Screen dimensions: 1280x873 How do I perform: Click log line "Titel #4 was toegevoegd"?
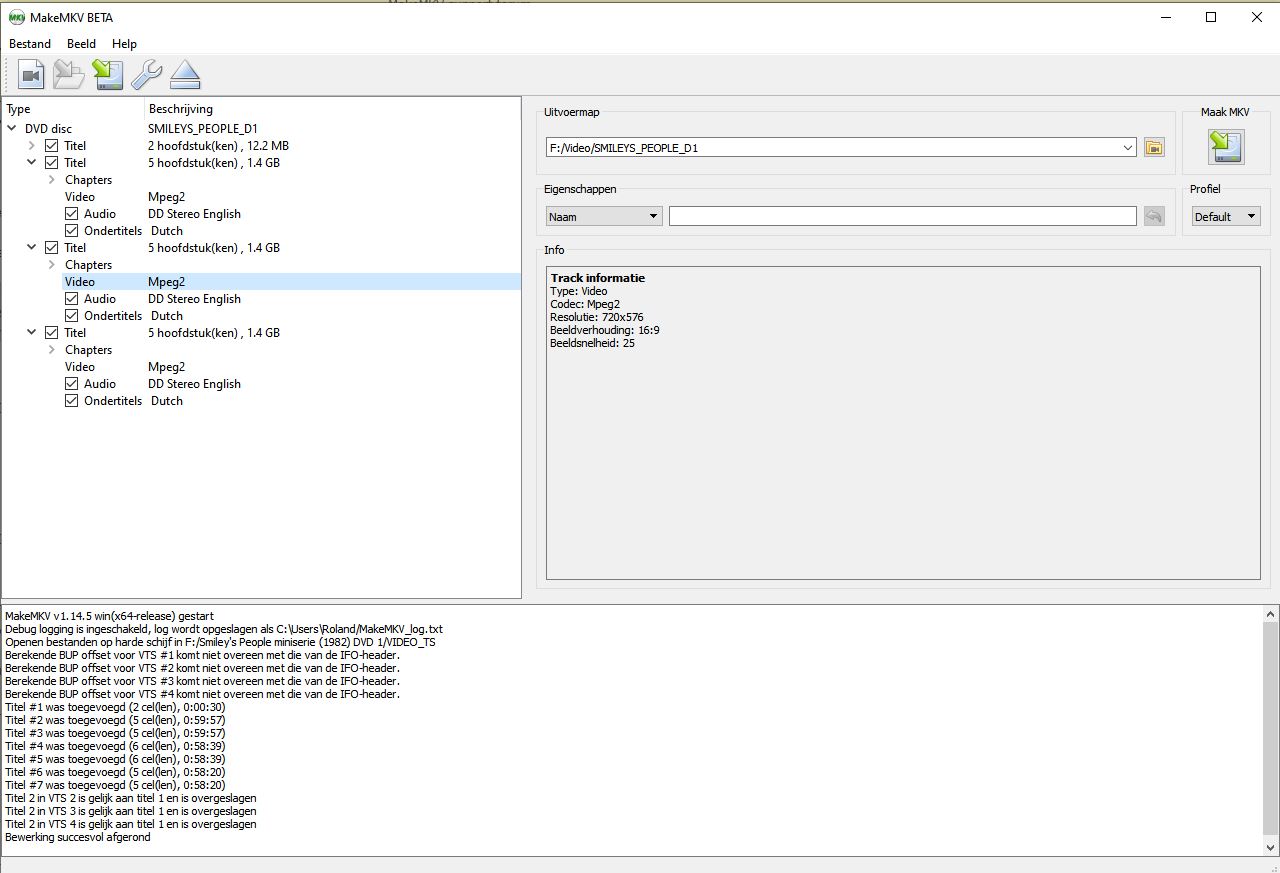pos(115,746)
